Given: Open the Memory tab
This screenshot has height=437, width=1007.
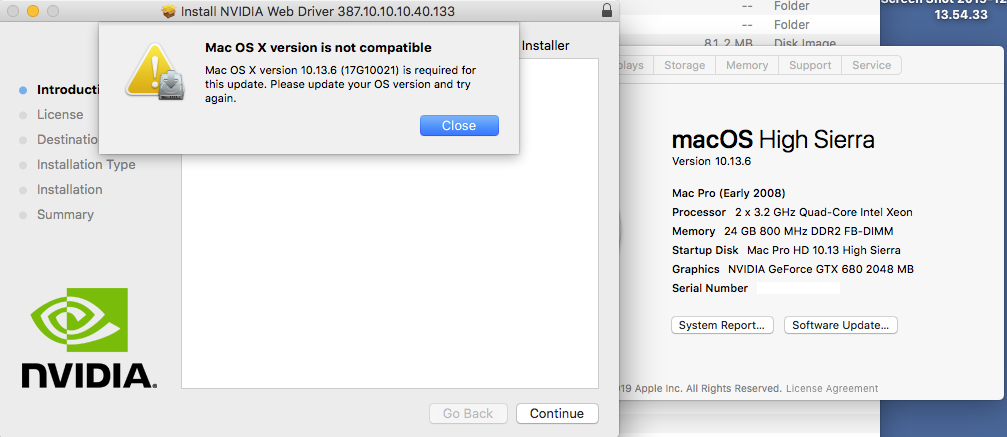Looking at the screenshot, I should 747,65.
